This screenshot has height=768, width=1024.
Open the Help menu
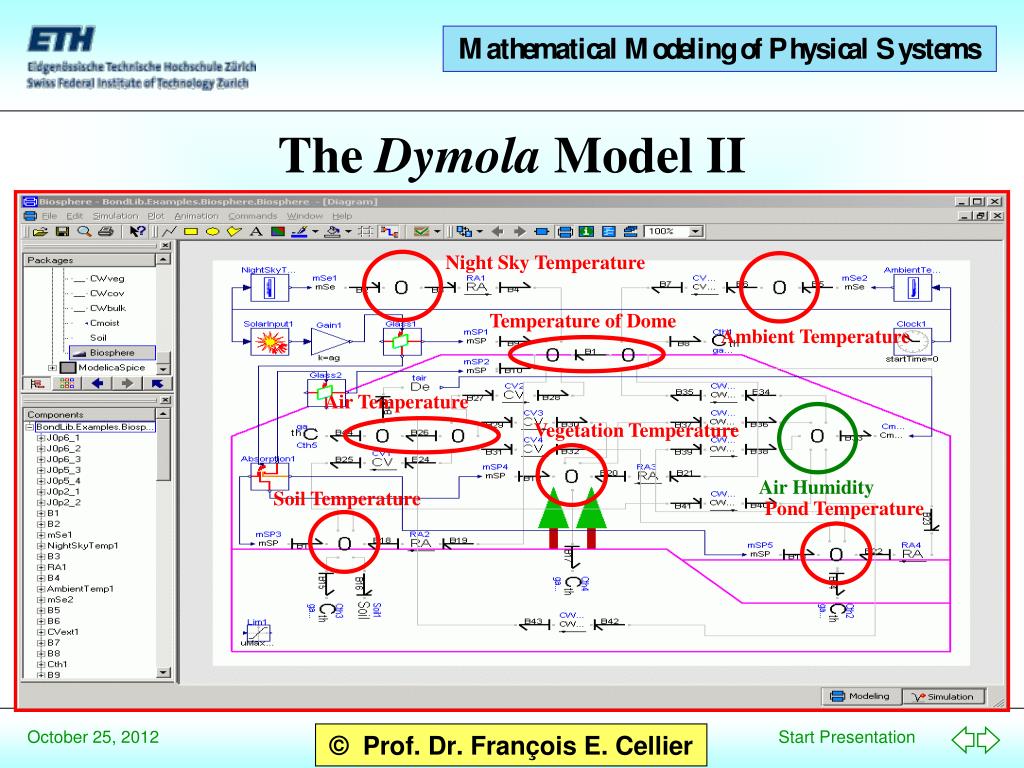coord(342,216)
